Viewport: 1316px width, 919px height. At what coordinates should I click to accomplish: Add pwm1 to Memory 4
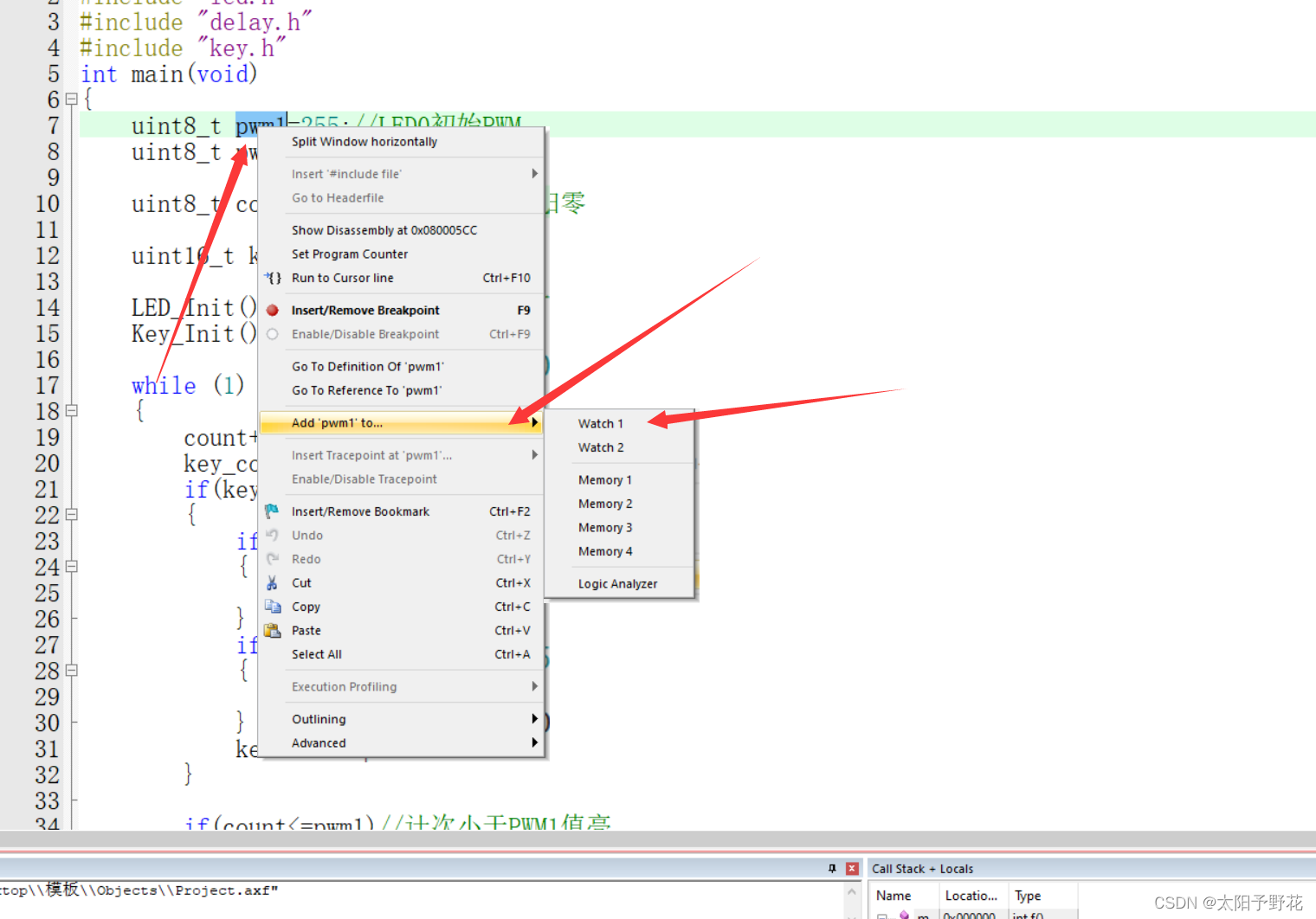619,551
